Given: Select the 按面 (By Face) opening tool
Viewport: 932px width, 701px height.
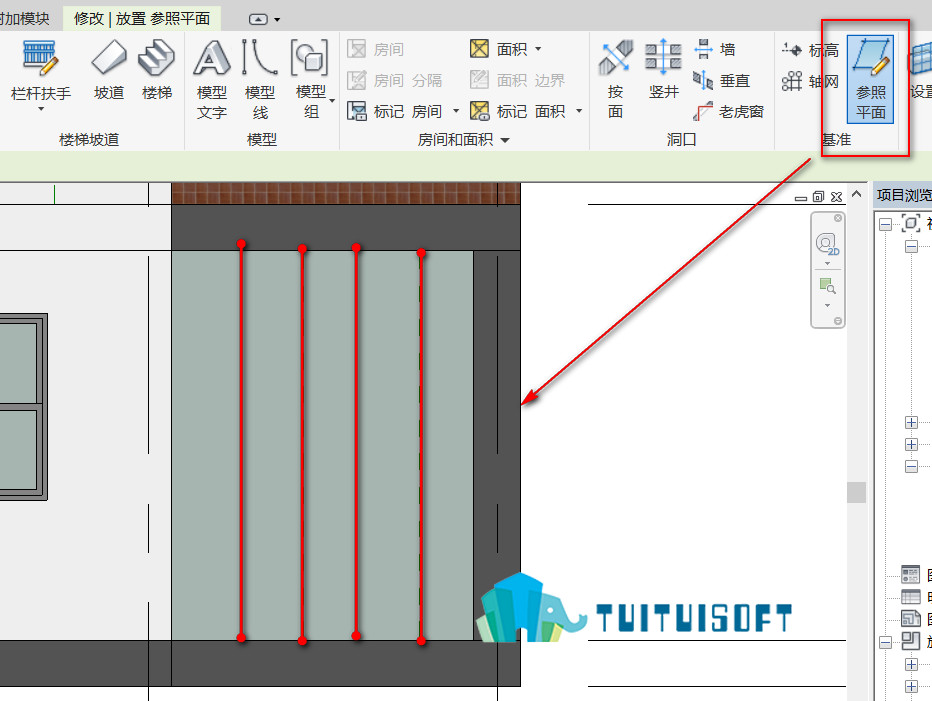Looking at the screenshot, I should tap(615, 80).
